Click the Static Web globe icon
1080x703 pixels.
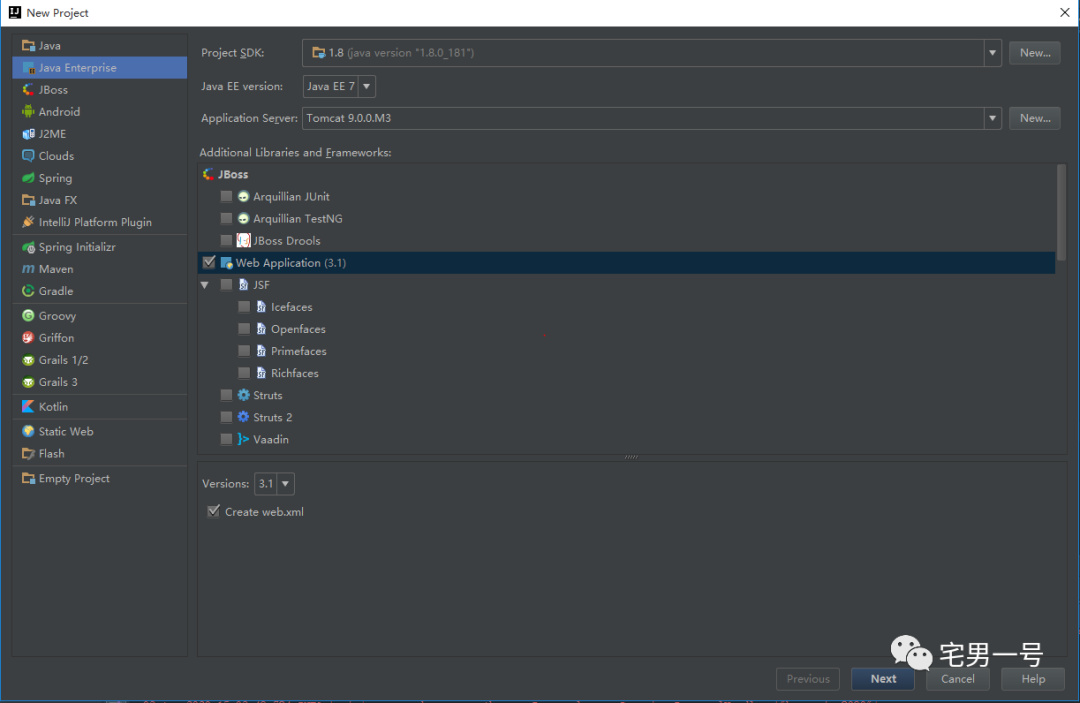[x=28, y=431]
